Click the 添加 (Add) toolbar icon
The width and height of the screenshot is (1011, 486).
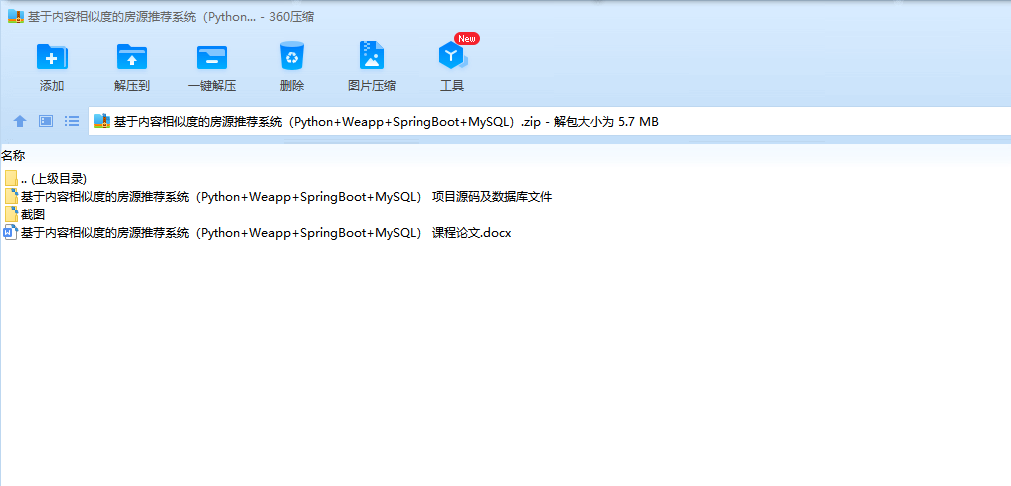click(52, 56)
